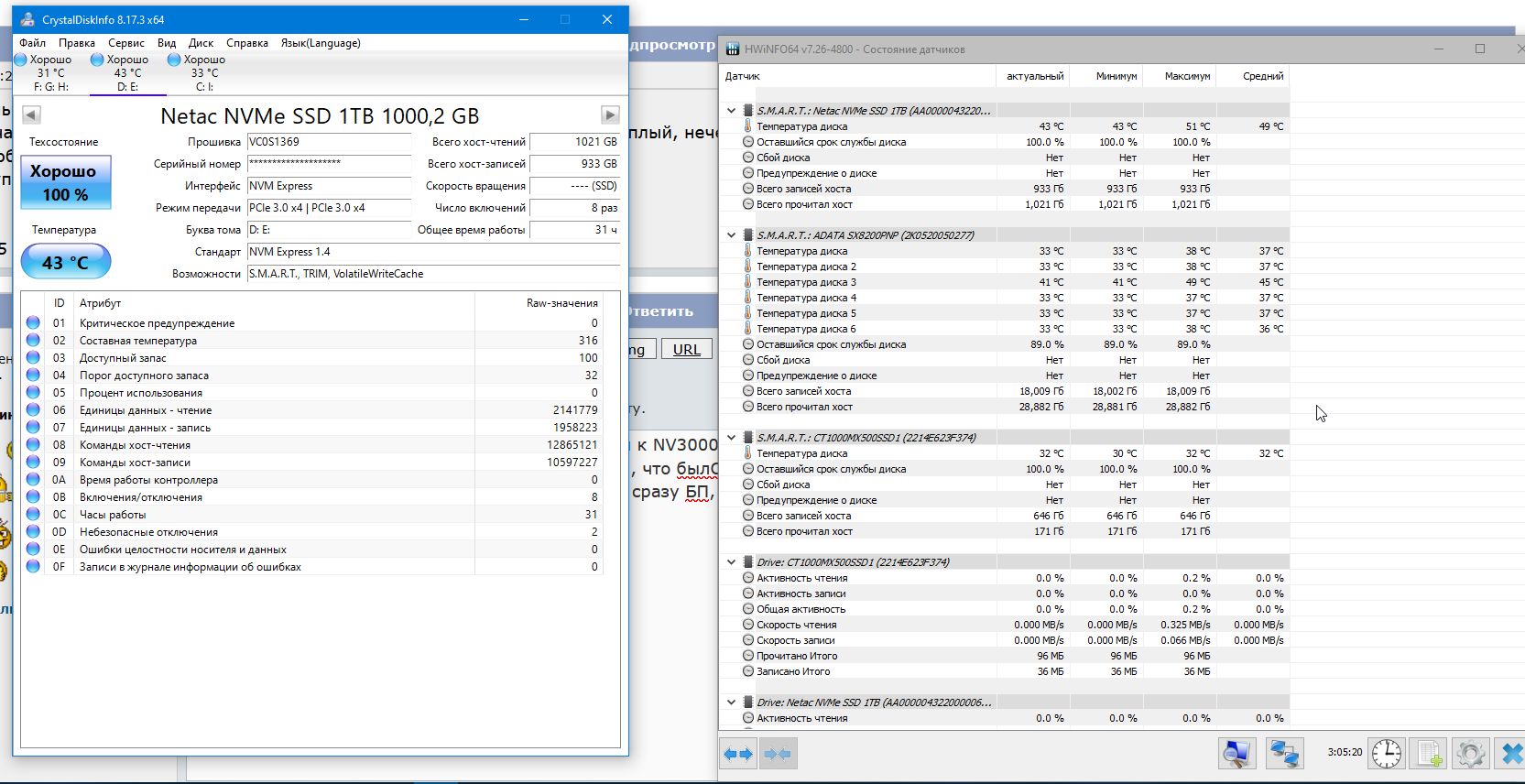This screenshot has height=784, width=1525.
Task: Click the thermometer icon beside 'Температура диска 3'
Action: pos(748,282)
